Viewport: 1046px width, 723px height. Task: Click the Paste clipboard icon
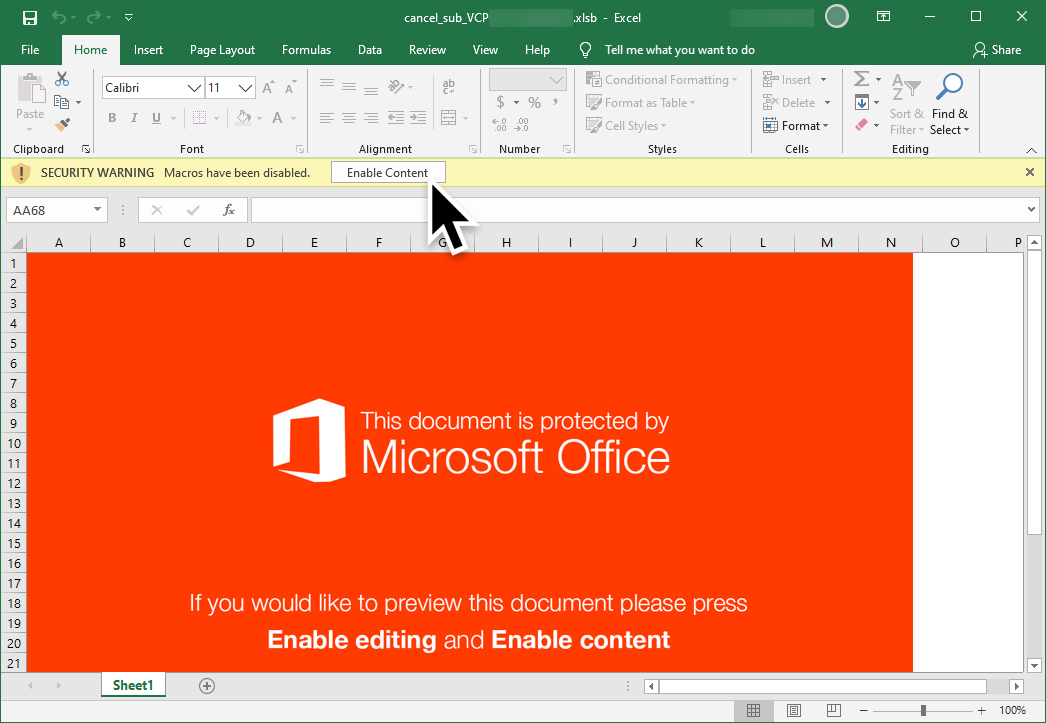tap(30, 88)
